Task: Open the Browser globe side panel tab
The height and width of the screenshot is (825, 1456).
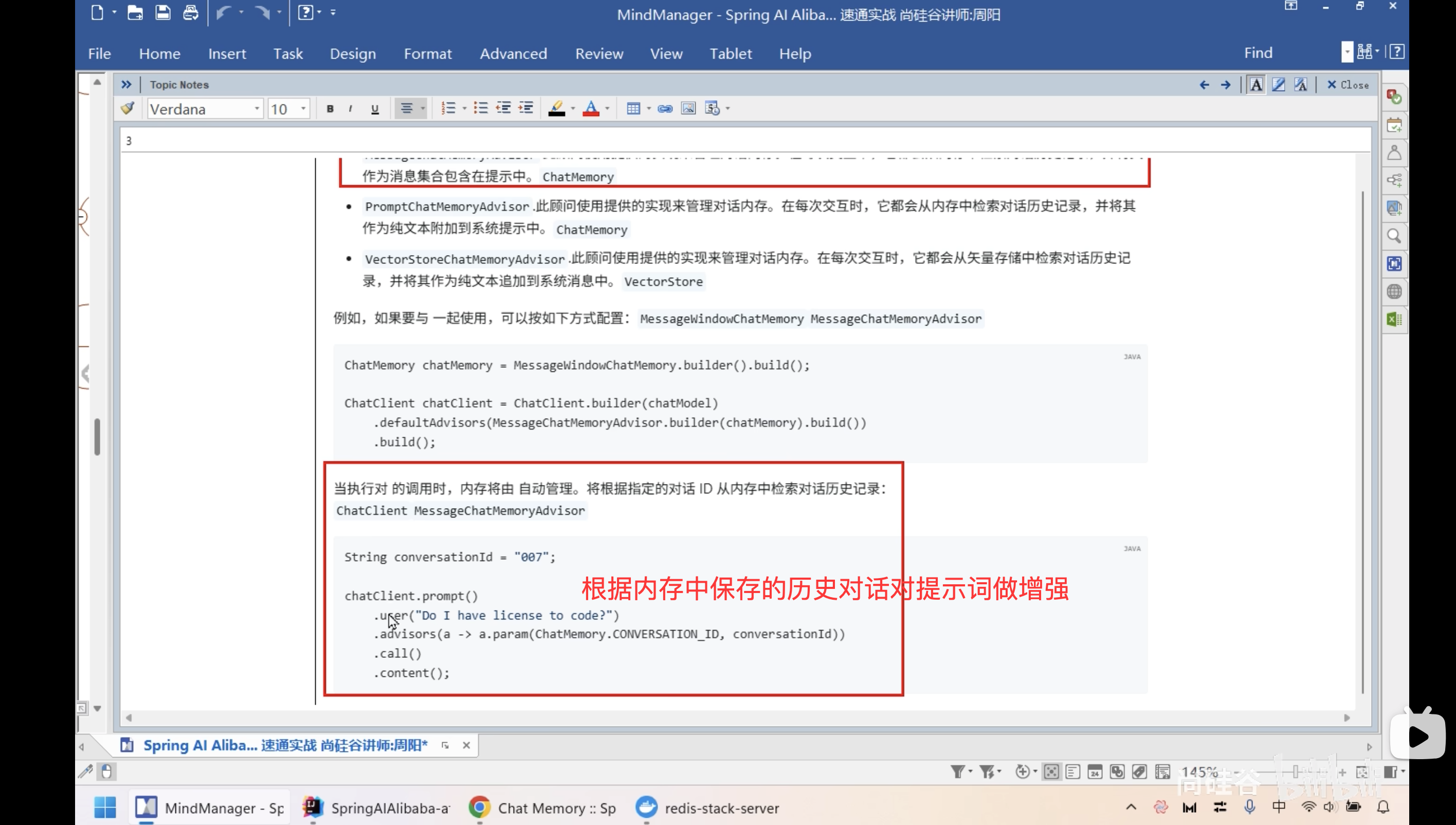Action: click(1394, 291)
